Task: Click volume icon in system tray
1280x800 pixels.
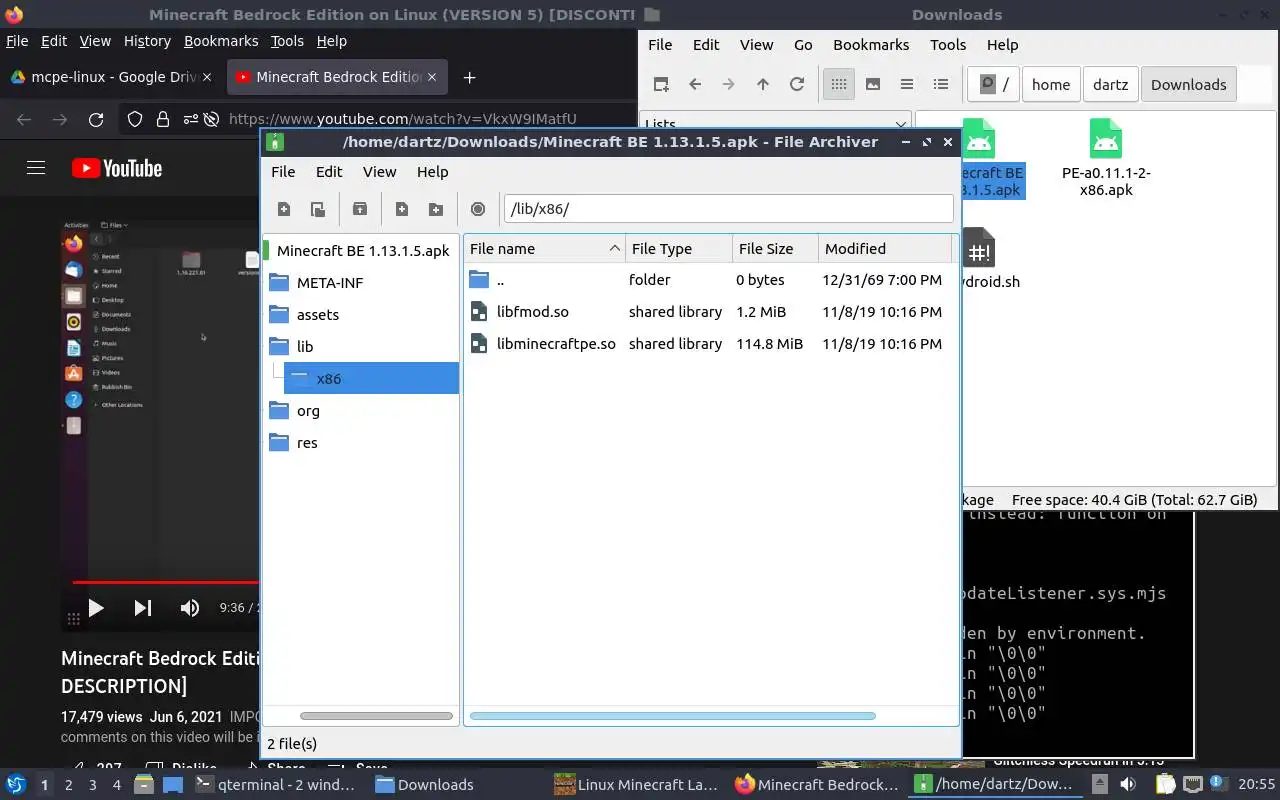Action: [1127, 785]
